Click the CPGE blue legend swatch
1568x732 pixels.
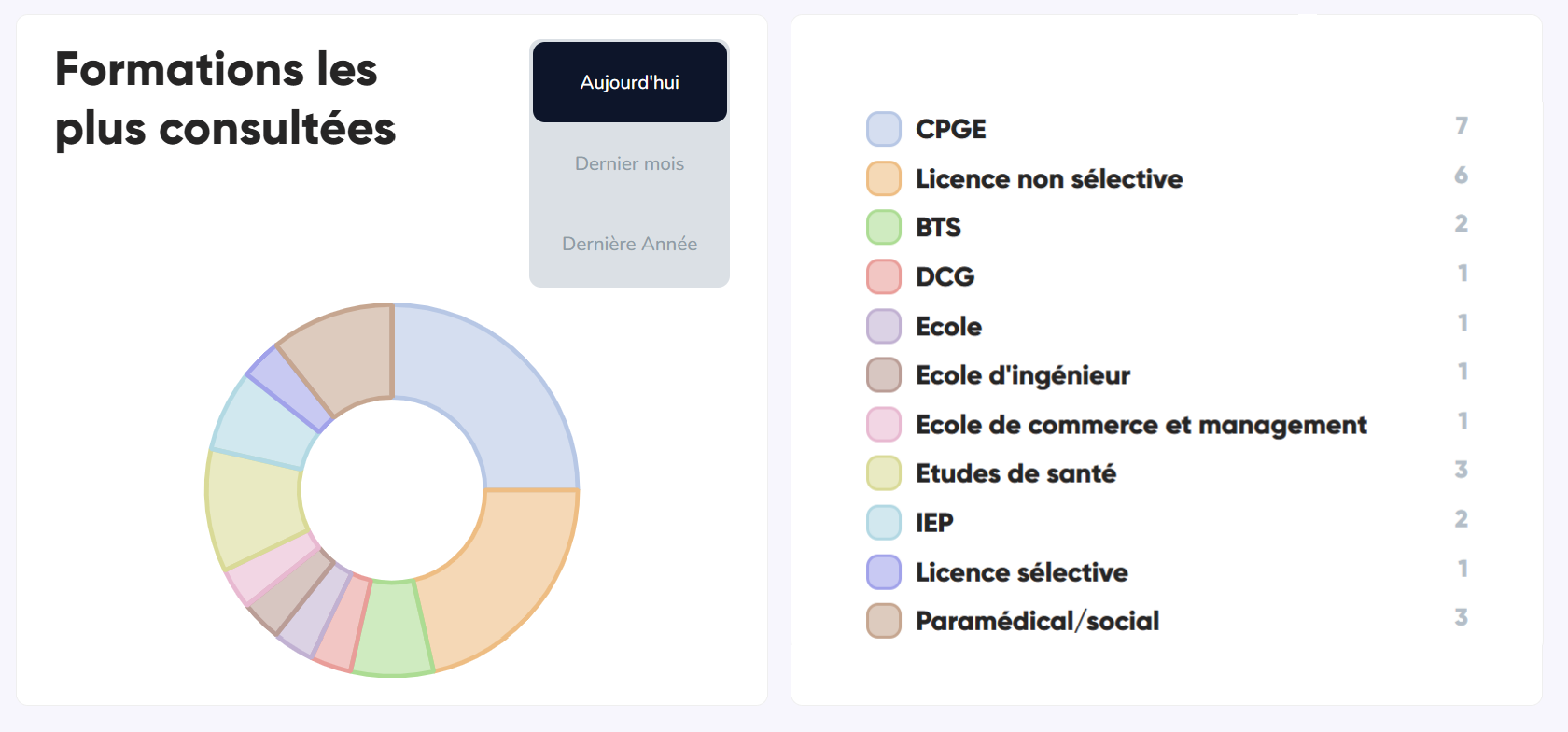point(883,129)
